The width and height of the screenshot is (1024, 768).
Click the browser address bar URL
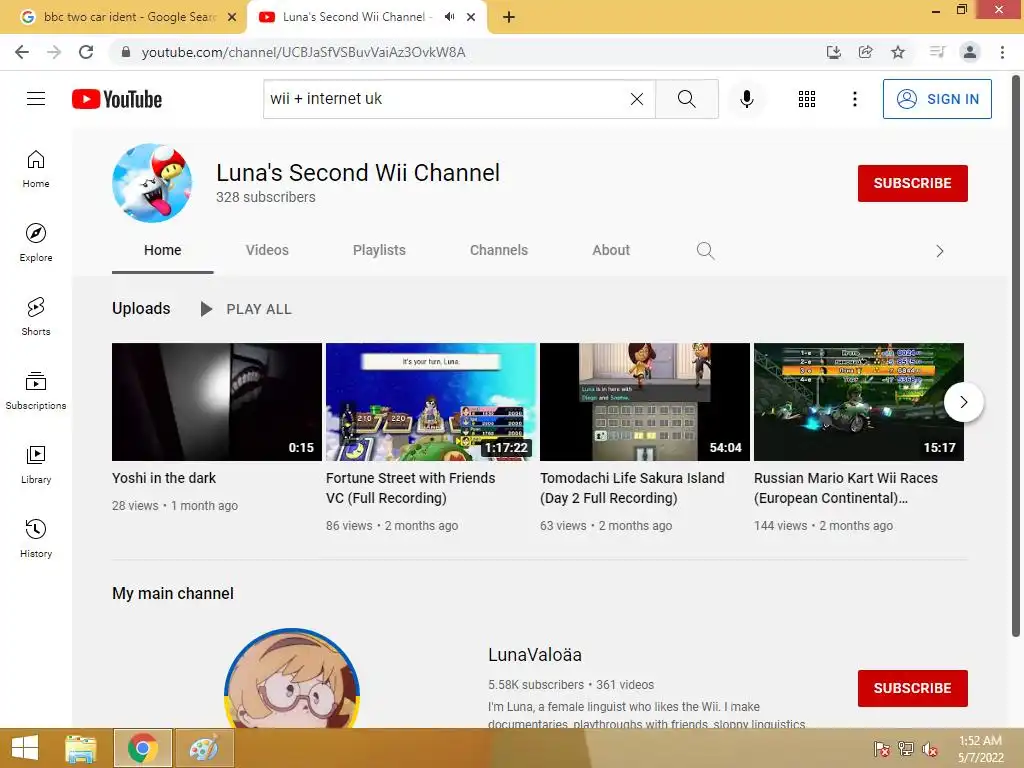[303, 52]
